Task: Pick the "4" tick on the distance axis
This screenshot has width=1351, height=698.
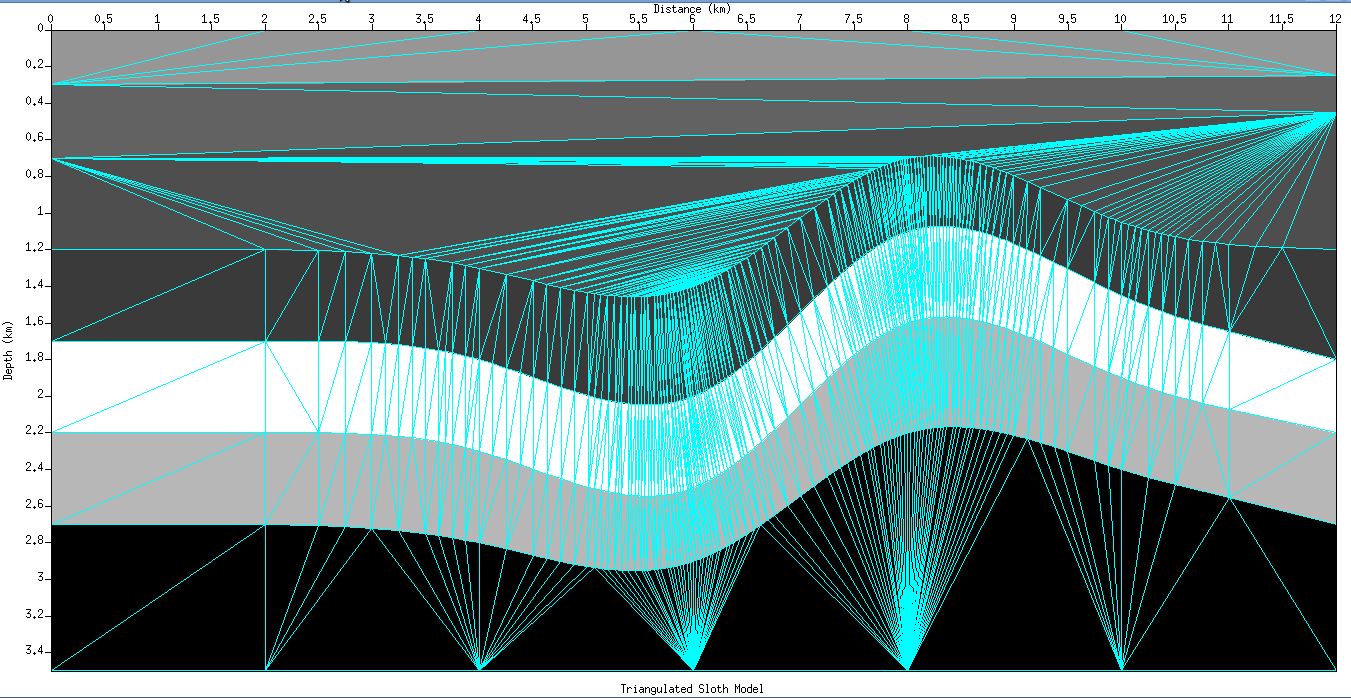Action: click(479, 19)
